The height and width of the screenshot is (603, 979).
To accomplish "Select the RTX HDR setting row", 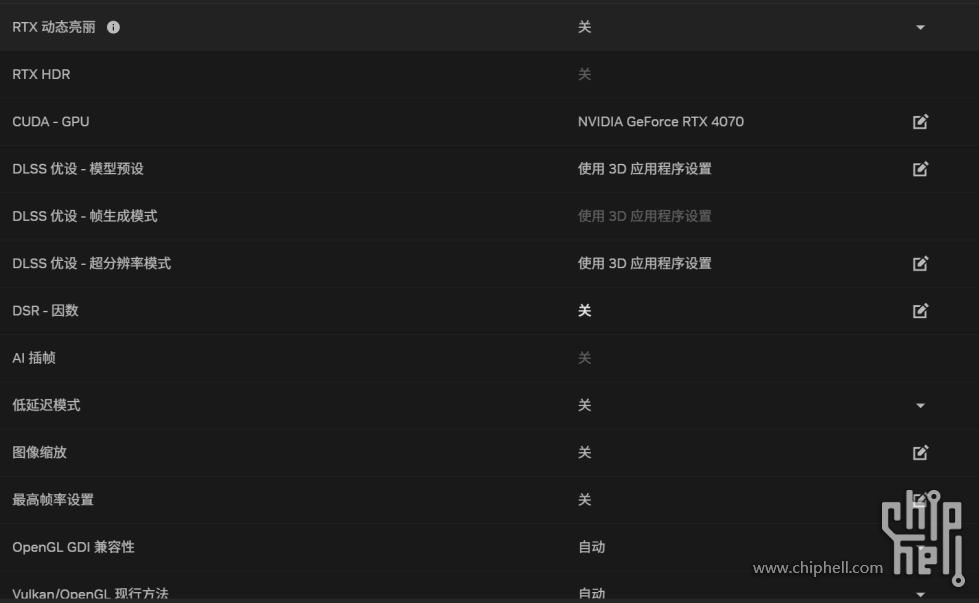I will 41,74.
